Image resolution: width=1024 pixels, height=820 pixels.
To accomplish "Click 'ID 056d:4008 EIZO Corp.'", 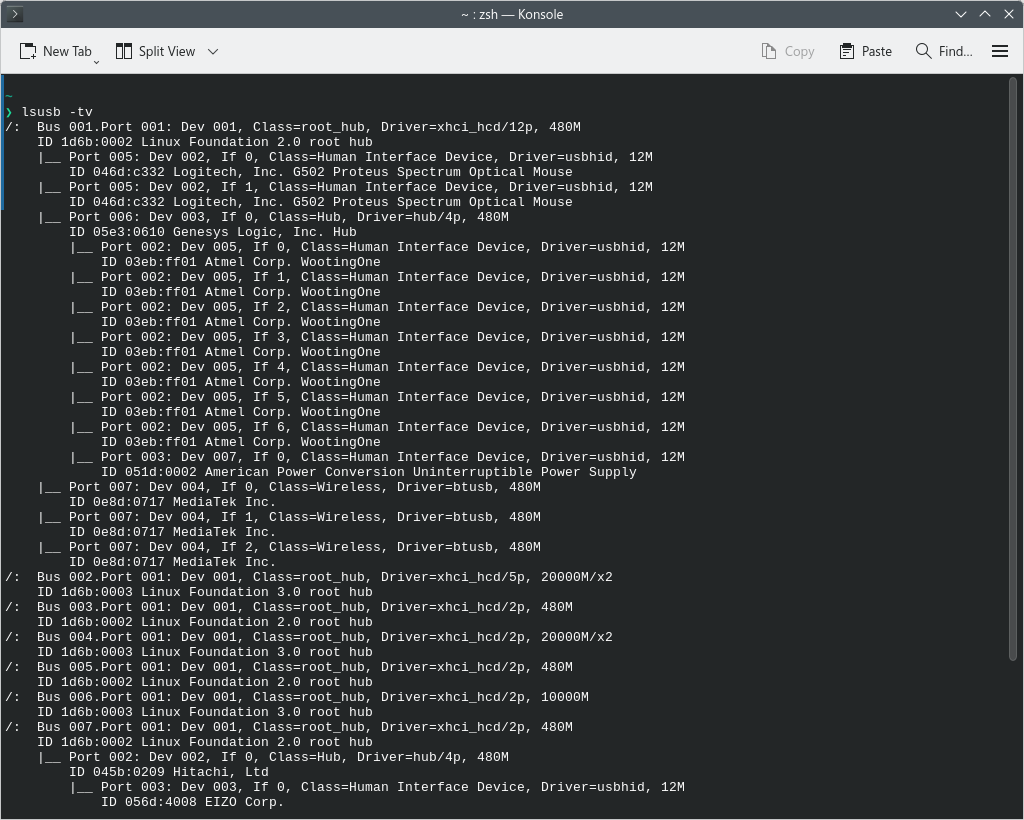I will 193,802.
